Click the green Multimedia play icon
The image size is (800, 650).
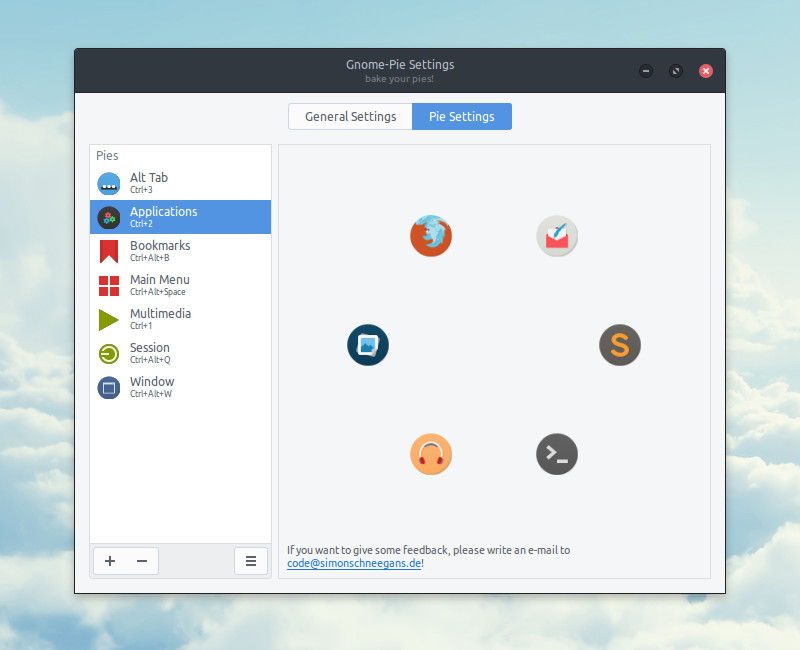(108, 320)
